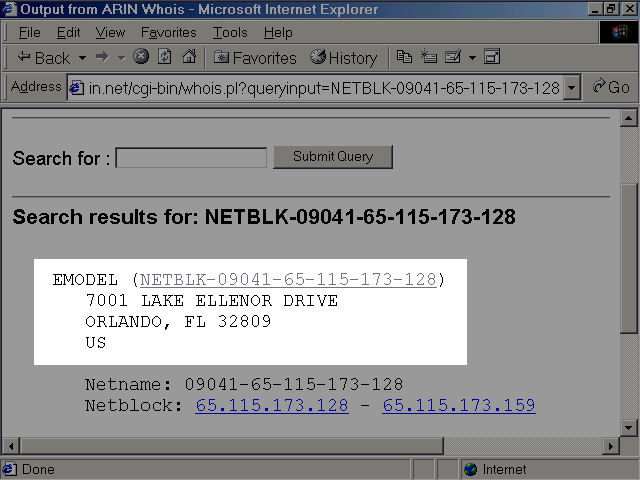This screenshot has width=640, height=480.
Task: Expand the Edit button dropdown arrow
Action: pyautogui.click(x=472, y=58)
